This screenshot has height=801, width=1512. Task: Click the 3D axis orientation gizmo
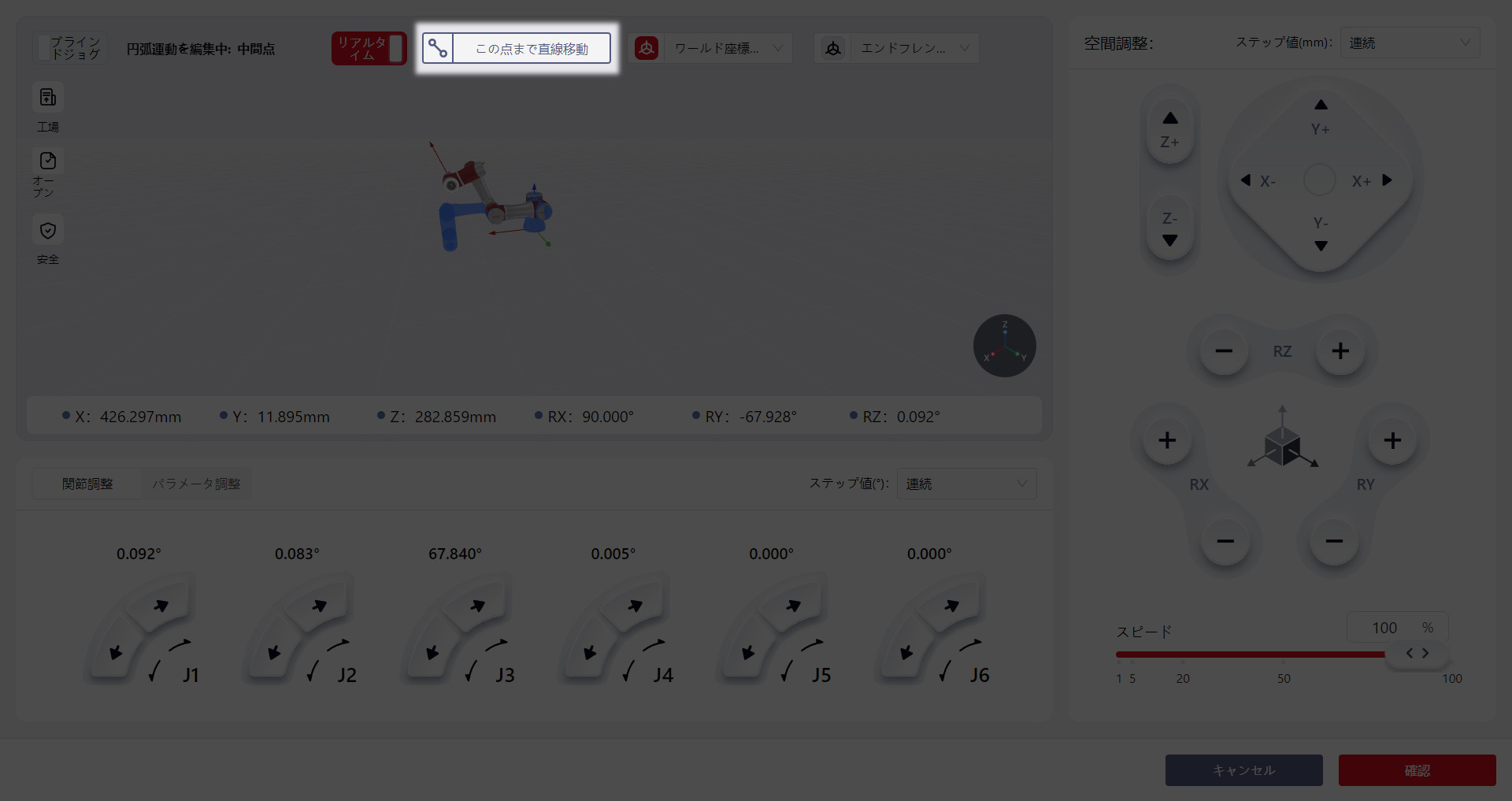tap(1004, 346)
